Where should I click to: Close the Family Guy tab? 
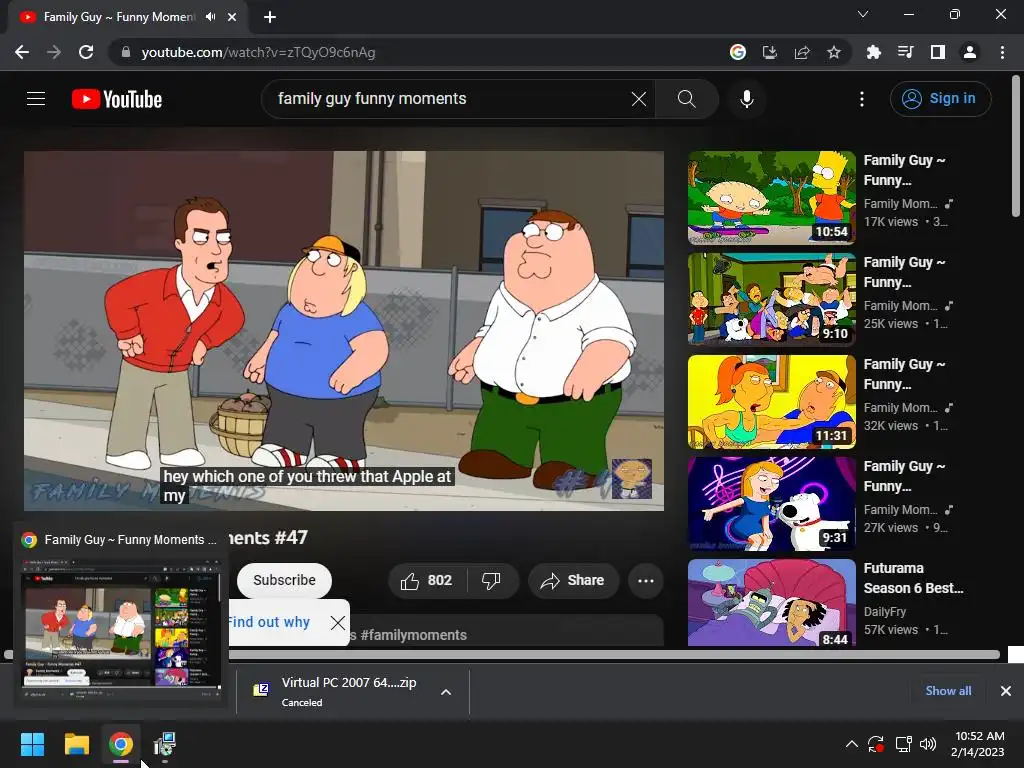(232, 17)
